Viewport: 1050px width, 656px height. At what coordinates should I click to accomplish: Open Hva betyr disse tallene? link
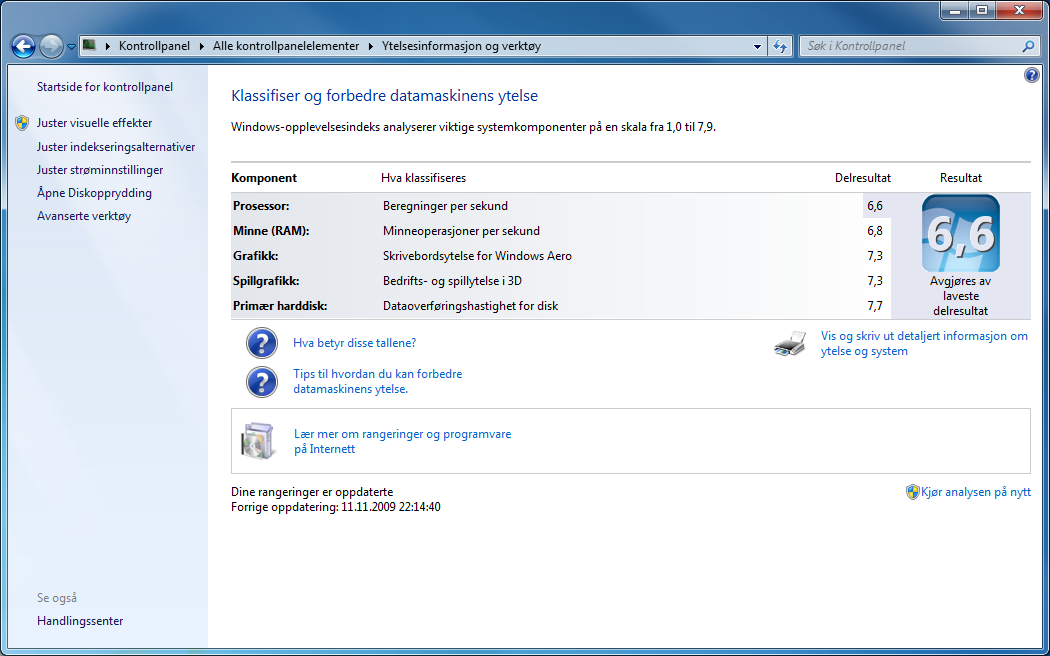click(x=354, y=343)
